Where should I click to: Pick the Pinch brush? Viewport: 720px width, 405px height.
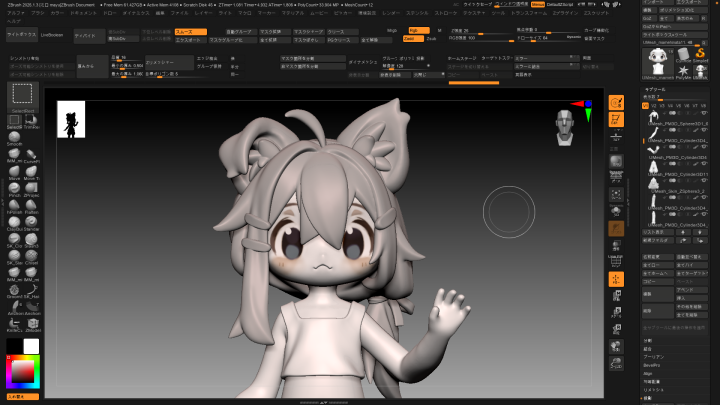14,189
